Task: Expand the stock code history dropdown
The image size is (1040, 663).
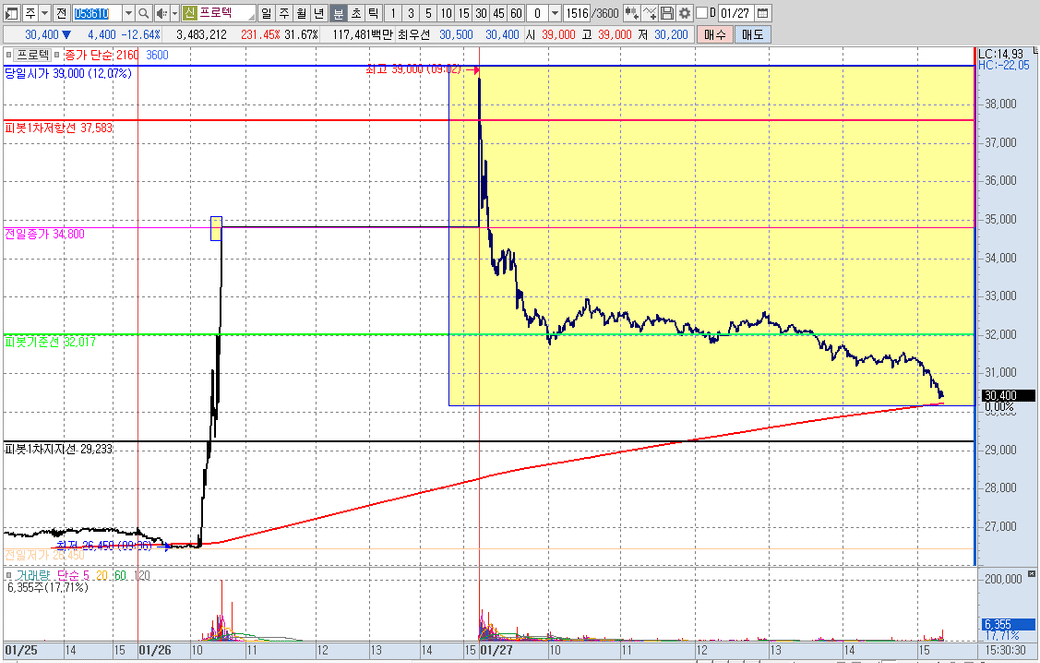Action: tap(127, 13)
